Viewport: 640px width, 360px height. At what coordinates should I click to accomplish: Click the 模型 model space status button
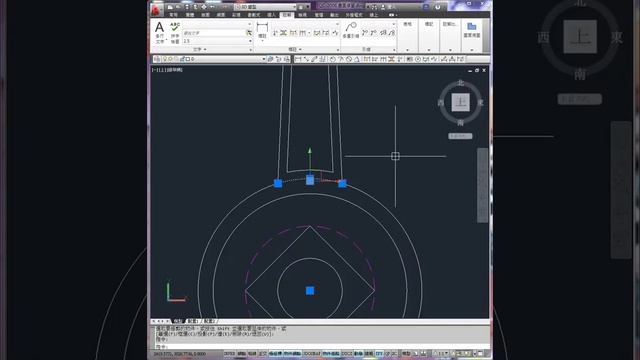click(x=406, y=353)
